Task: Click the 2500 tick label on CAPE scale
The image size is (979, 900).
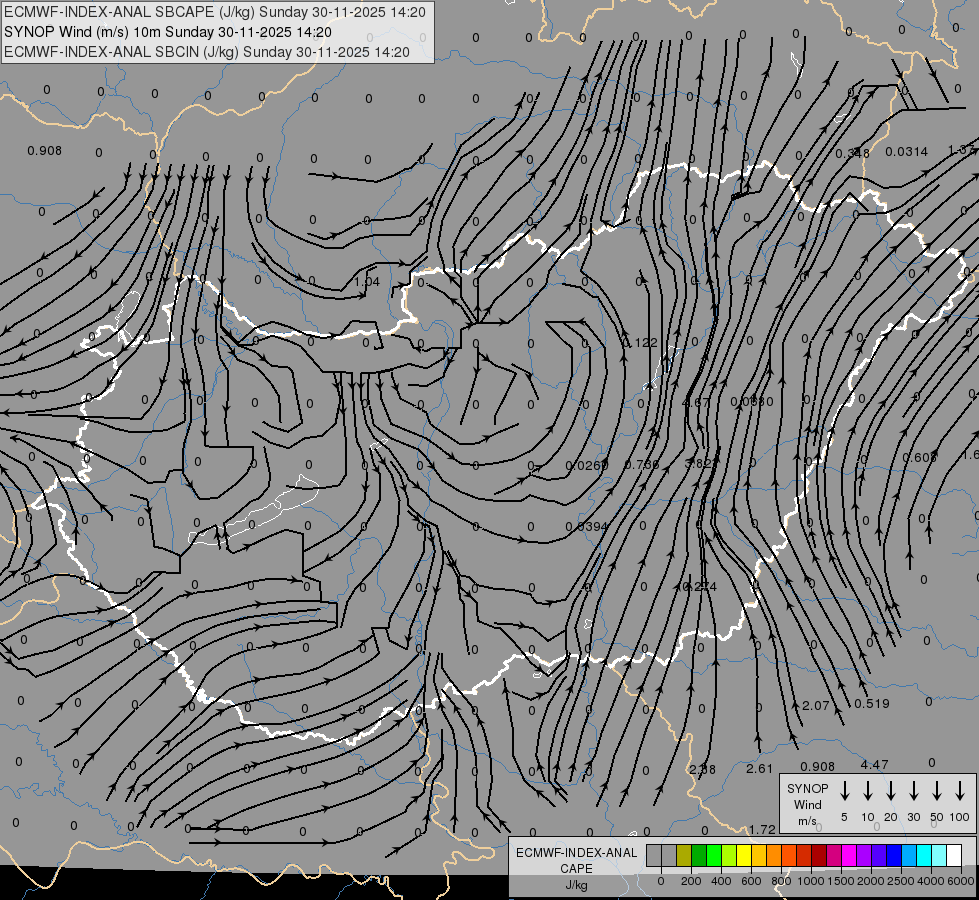Action: coord(901,881)
